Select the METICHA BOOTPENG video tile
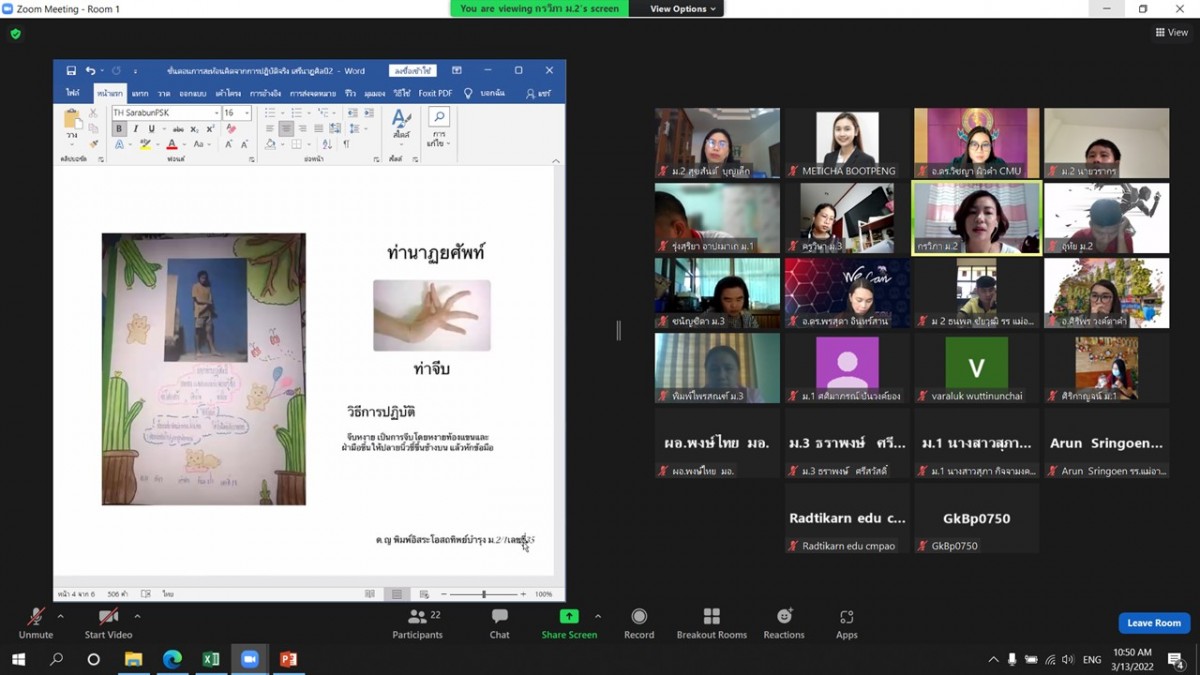The image size is (1200, 675). 847,142
